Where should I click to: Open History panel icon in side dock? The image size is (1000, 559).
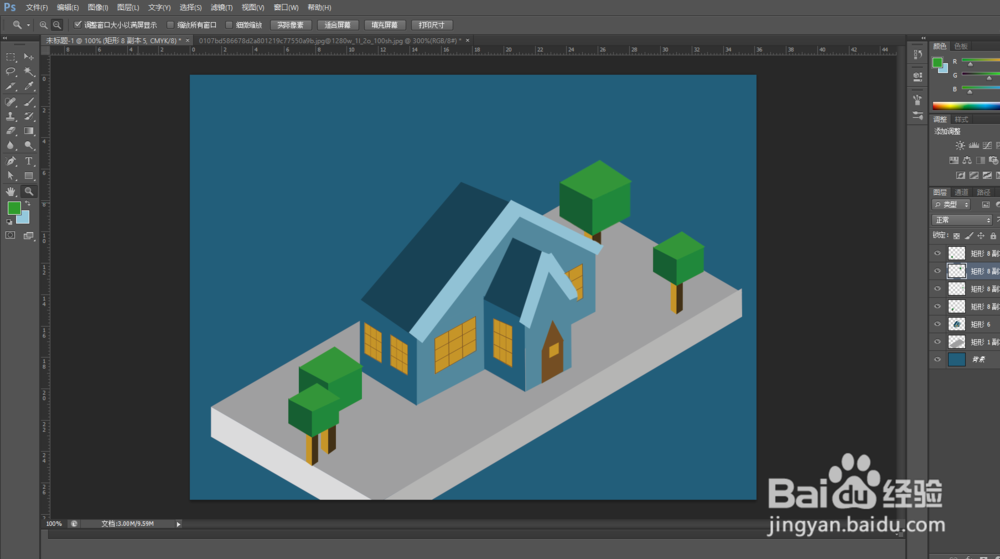pyautogui.click(x=917, y=55)
